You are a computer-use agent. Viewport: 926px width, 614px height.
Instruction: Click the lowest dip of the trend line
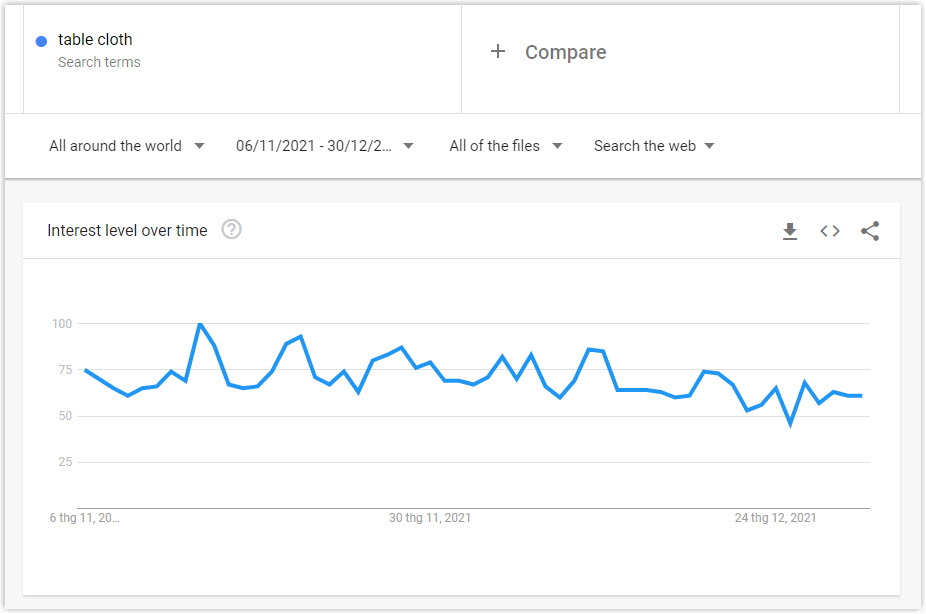point(790,423)
